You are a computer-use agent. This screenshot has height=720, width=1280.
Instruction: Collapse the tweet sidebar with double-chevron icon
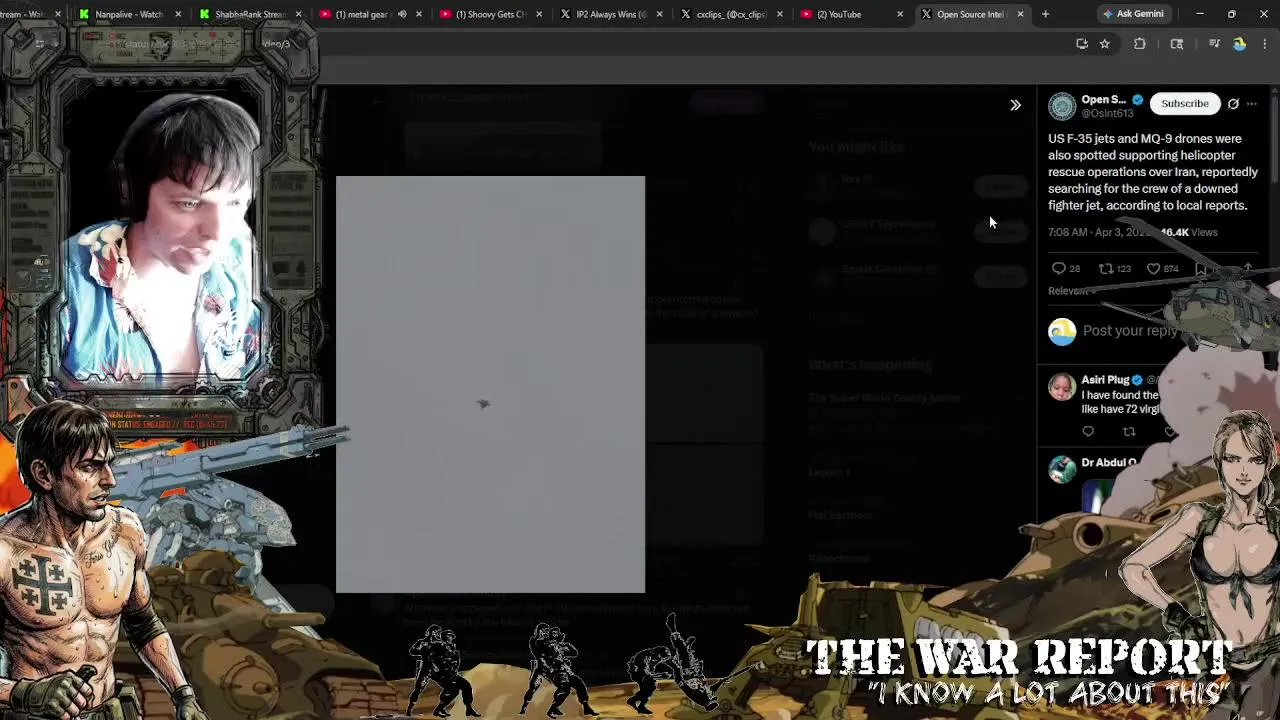(1015, 105)
